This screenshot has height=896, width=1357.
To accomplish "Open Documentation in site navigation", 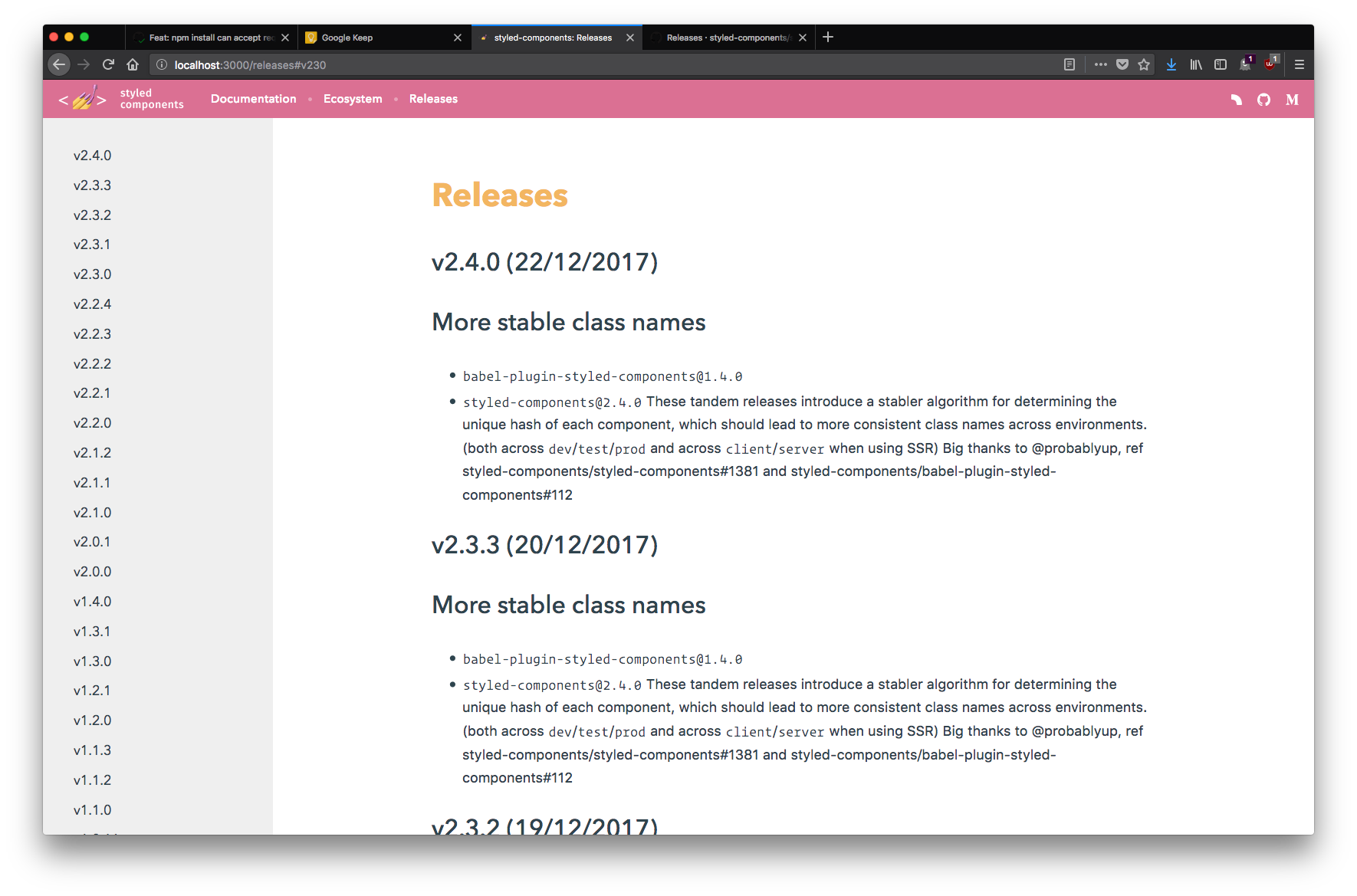I will [253, 99].
